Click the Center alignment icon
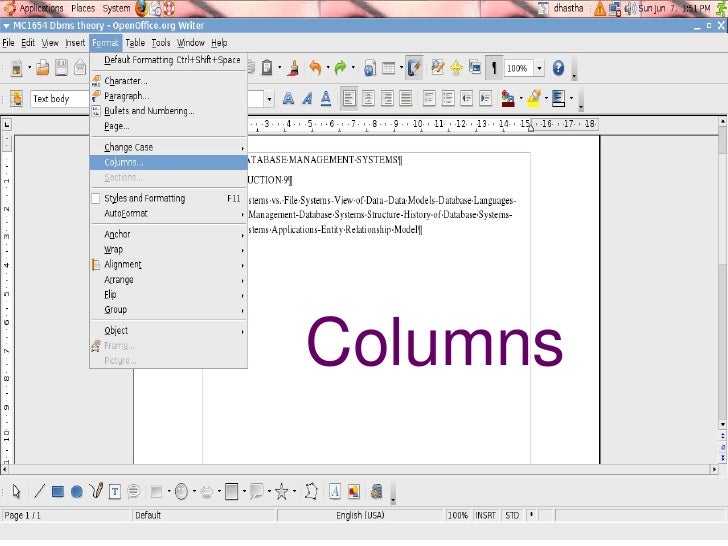This screenshot has width=728, height=546. [367, 98]
